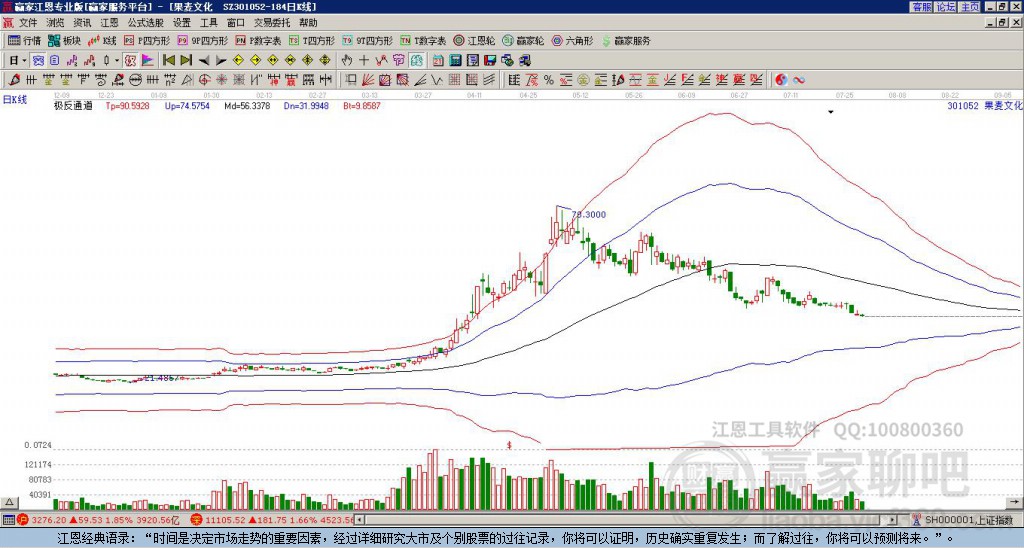
Task: Open the 江恩 menu
Action: coord(110,23)
